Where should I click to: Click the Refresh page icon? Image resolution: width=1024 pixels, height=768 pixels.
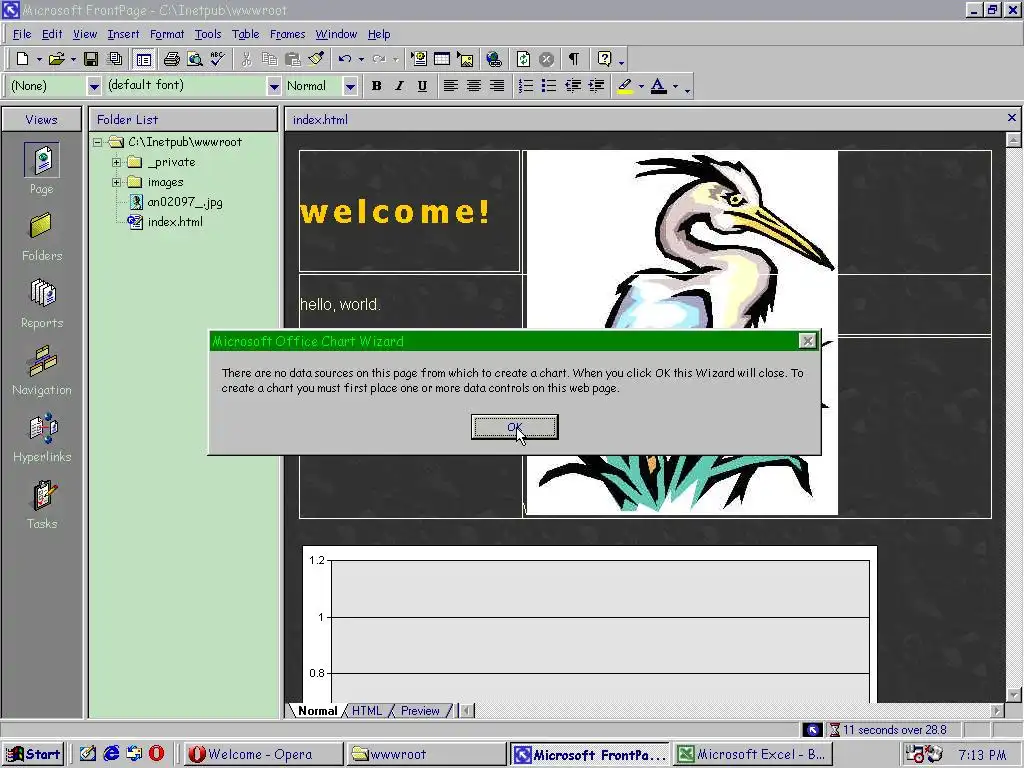coord(523,59)
